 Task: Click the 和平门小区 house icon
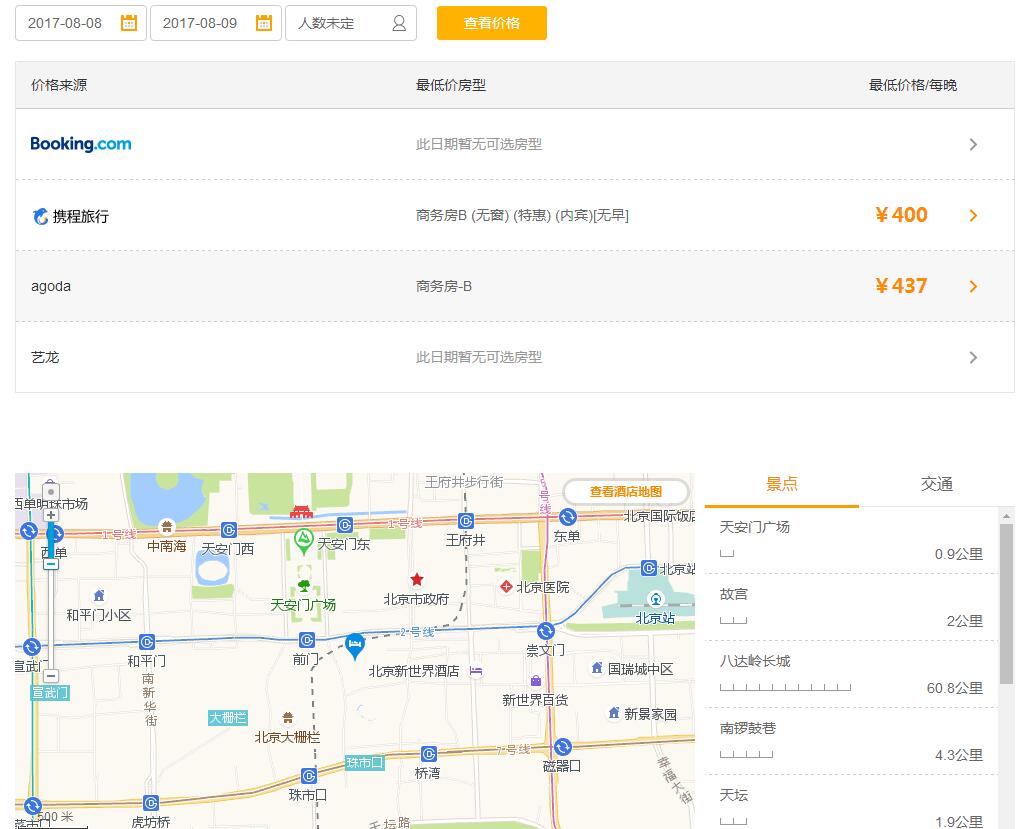(99, 595)
